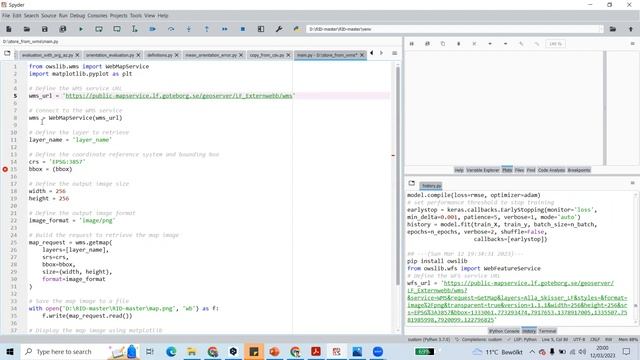The image size is (640, 360).
Task: Save the plot in the Plots pane
Action: point(411,44)
